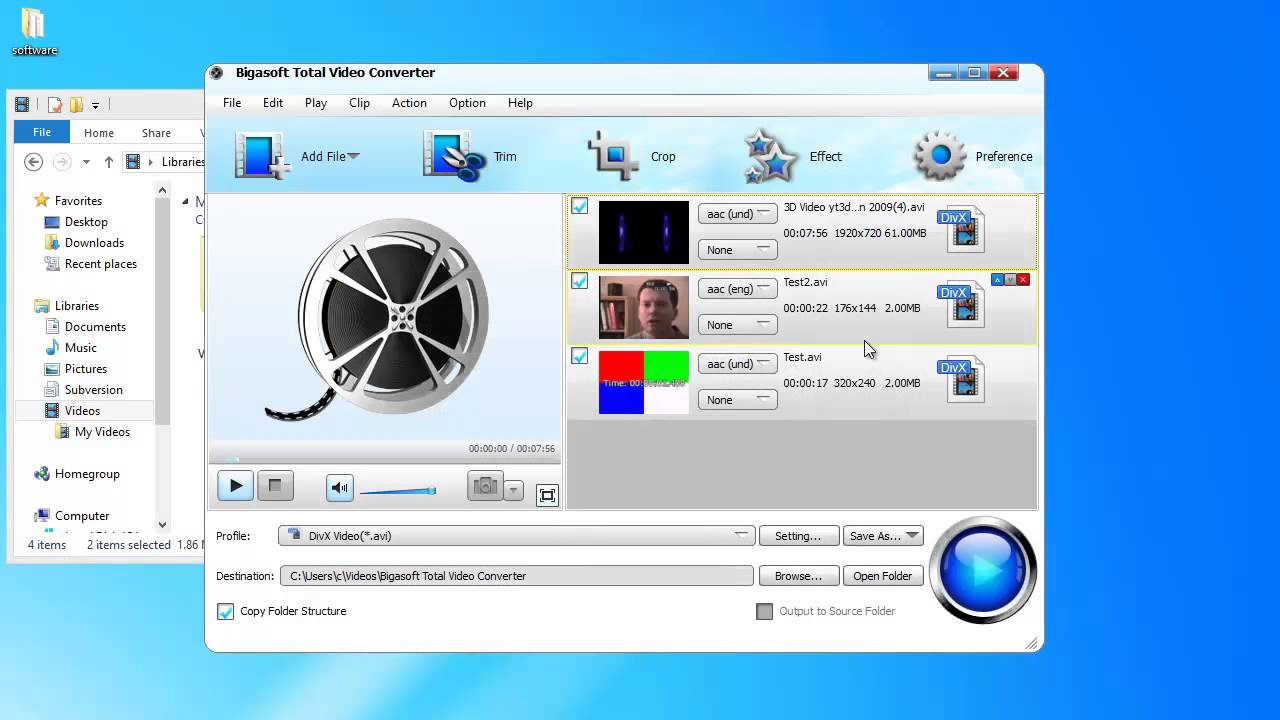The image size is (1280, 720).
Task: Open the Option menu
Action: pyautogui.click(x=467, y=103)
